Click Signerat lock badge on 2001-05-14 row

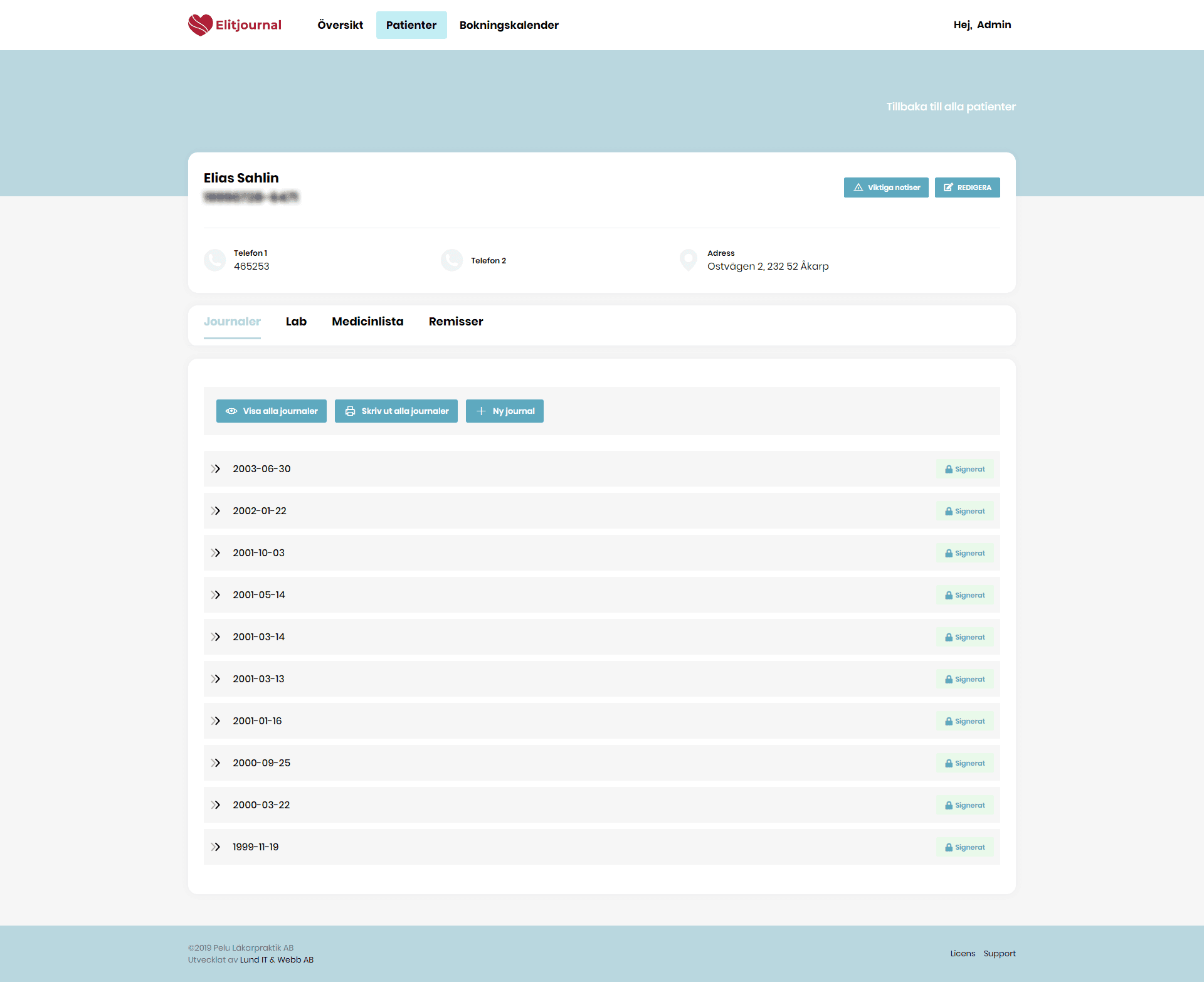pyautogui.click(x=965, y=595)
